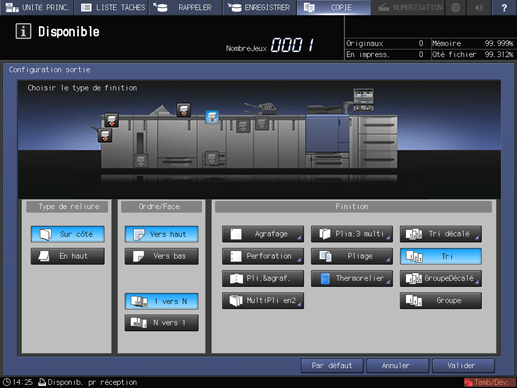Click the control panel display on the machine image
Viewport: 517px width, 388px height.
click(363, 99)
